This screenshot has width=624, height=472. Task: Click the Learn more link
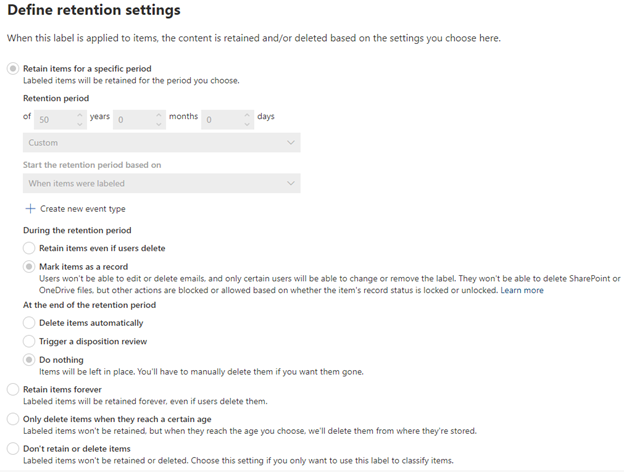point(522,290)
